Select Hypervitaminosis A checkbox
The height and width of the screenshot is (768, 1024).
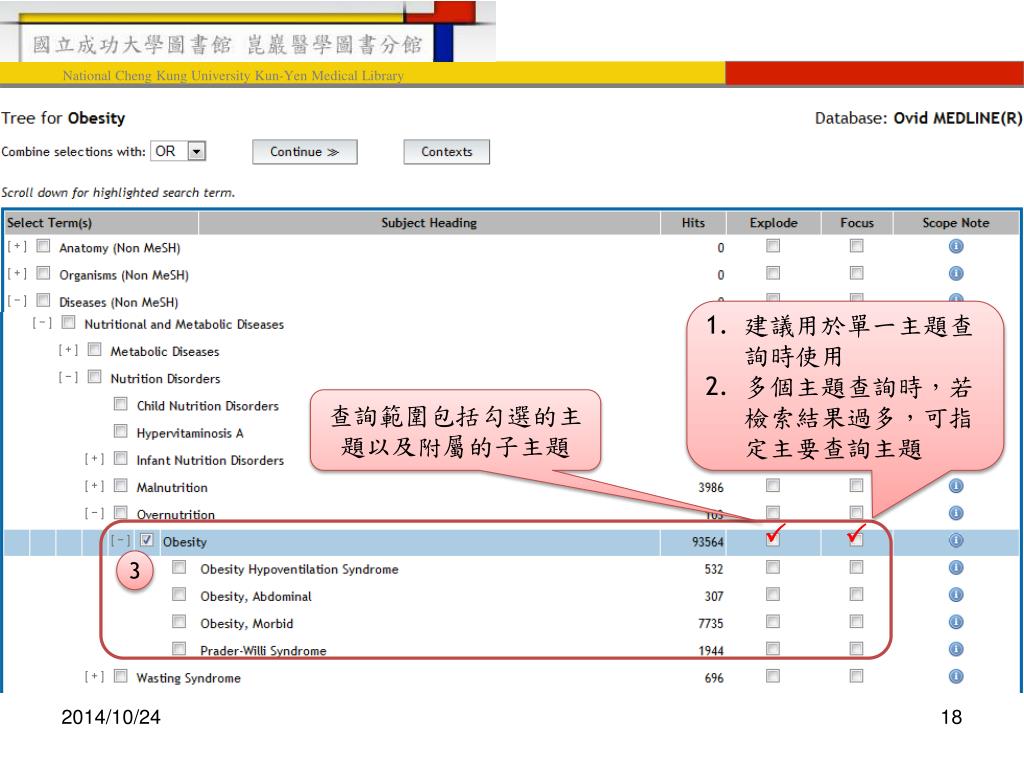(120, 431)
